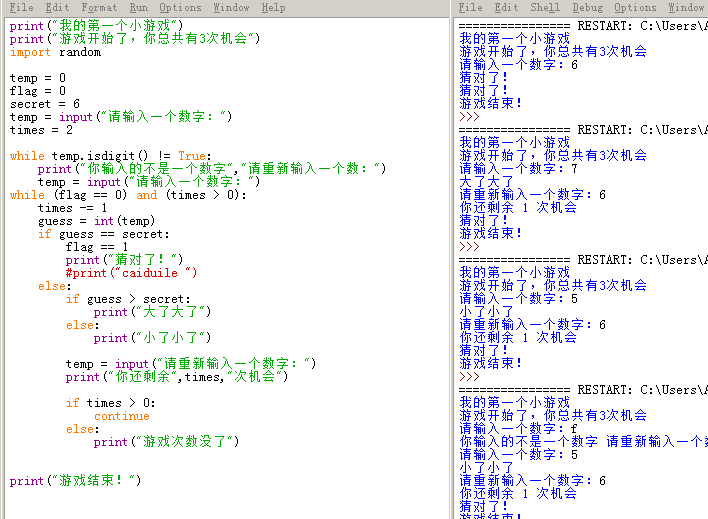
Task: Click the 'continue' keyword in the code
Action: (x=121, y=416)
